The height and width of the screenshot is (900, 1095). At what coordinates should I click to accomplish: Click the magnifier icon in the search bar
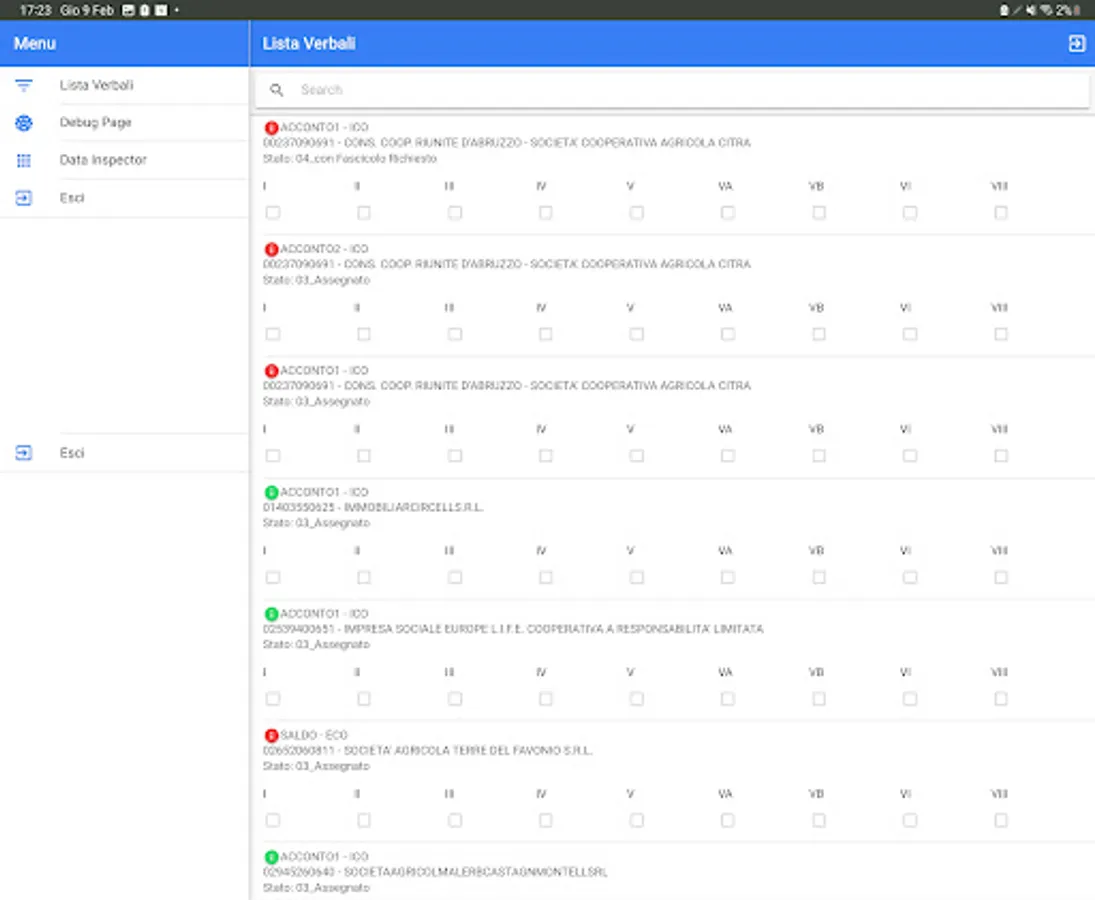[277, 89]
